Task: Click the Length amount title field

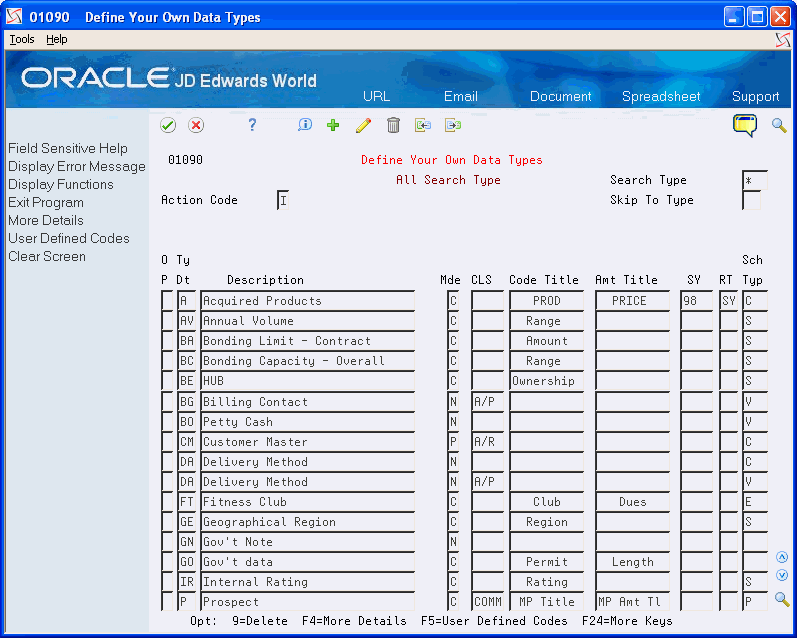Action: (632, 562)
